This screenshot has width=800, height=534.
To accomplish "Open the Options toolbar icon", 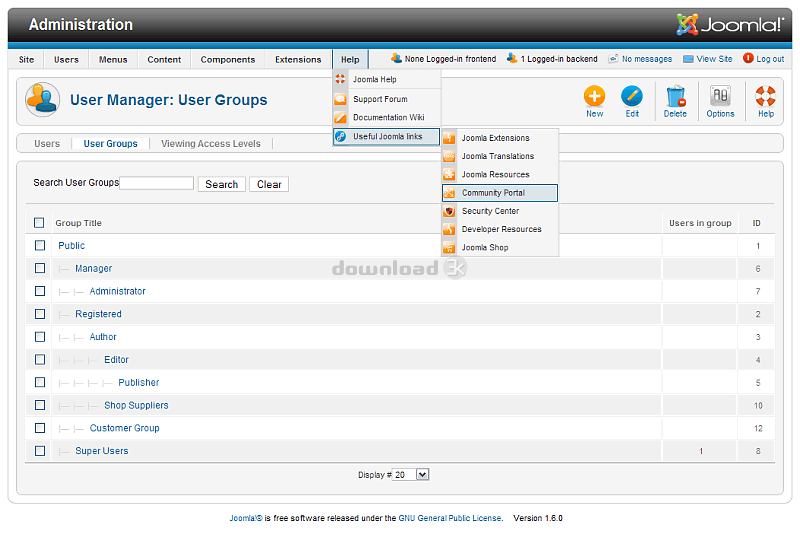I will click(x=720, y=96).
